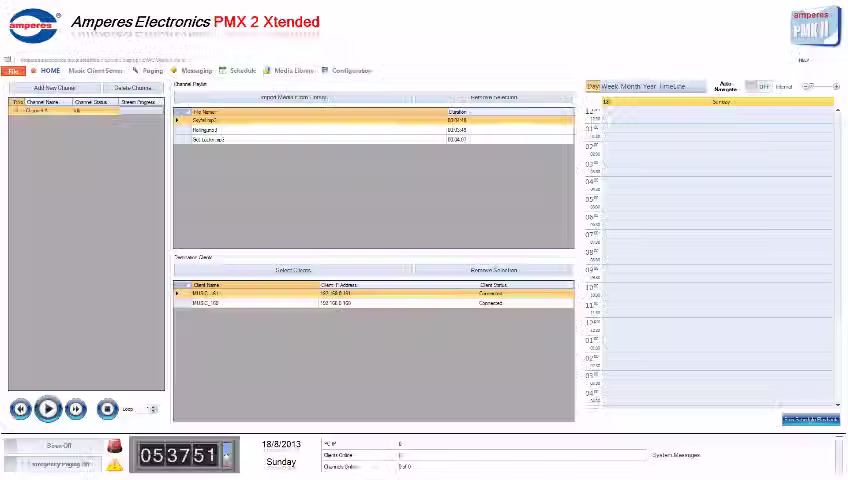Select the TimeLine calendar view
This screenshot has width=848, height=480.
click(672, 86)
